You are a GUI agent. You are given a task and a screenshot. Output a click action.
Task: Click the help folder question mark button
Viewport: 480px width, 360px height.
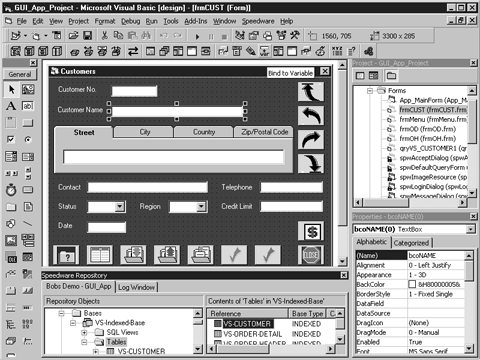click(66, 255)
